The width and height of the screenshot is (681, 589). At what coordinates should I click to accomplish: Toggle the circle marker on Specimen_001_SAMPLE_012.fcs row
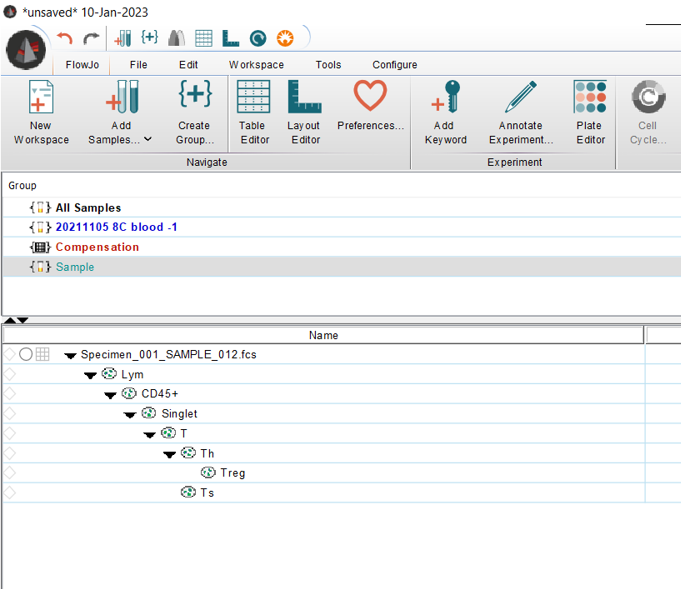[26, 354]
